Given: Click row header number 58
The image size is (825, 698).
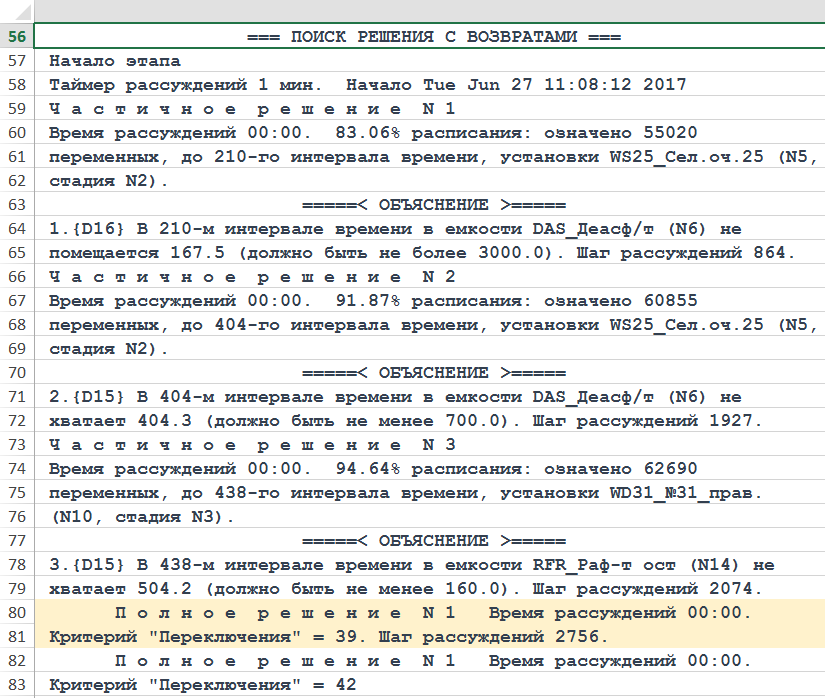Looking at the screenshot, I should (x=16, y=85).
